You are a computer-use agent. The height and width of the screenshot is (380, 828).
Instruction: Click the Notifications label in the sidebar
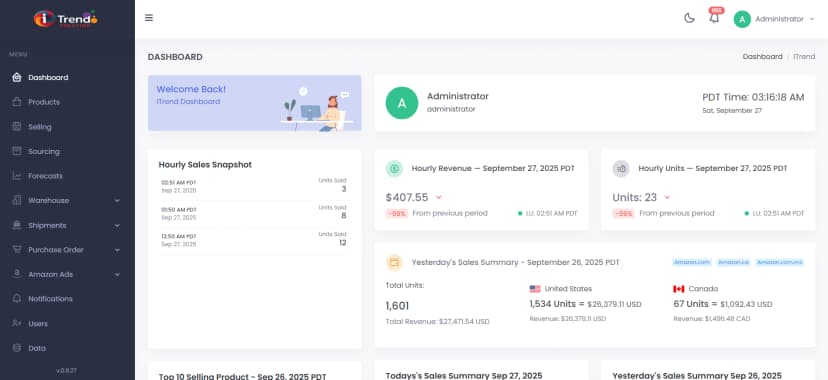pos(50,299)
